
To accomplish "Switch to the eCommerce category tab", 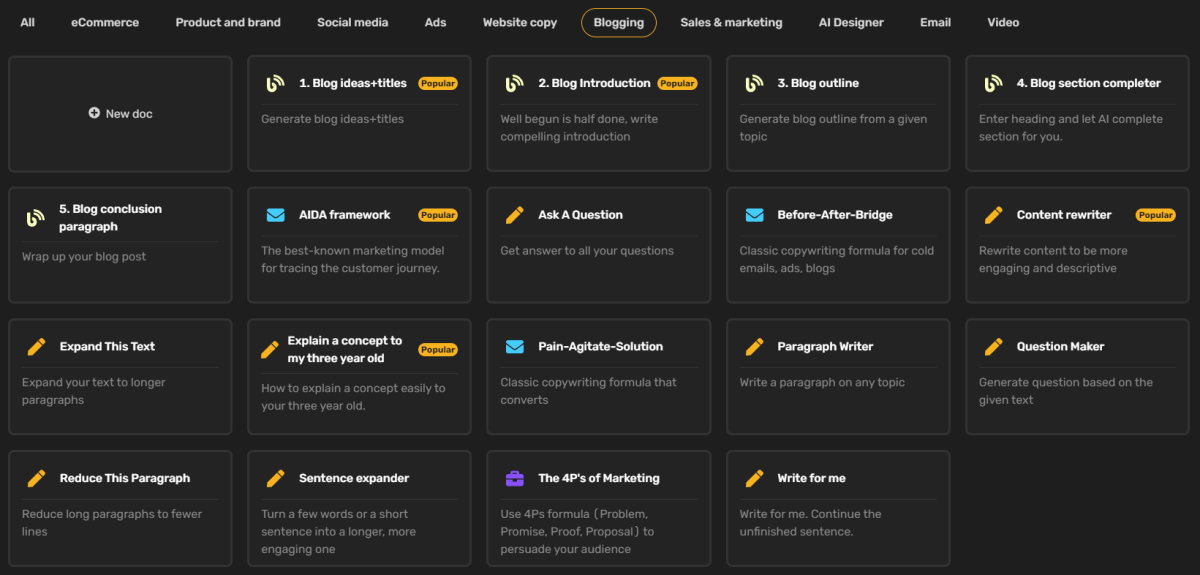I will pos(105,22).
